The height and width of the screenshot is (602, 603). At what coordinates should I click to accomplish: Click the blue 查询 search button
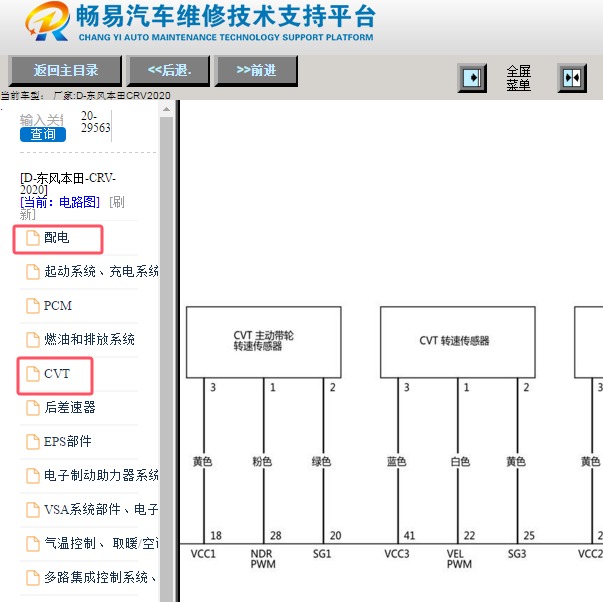pos(43,134)
